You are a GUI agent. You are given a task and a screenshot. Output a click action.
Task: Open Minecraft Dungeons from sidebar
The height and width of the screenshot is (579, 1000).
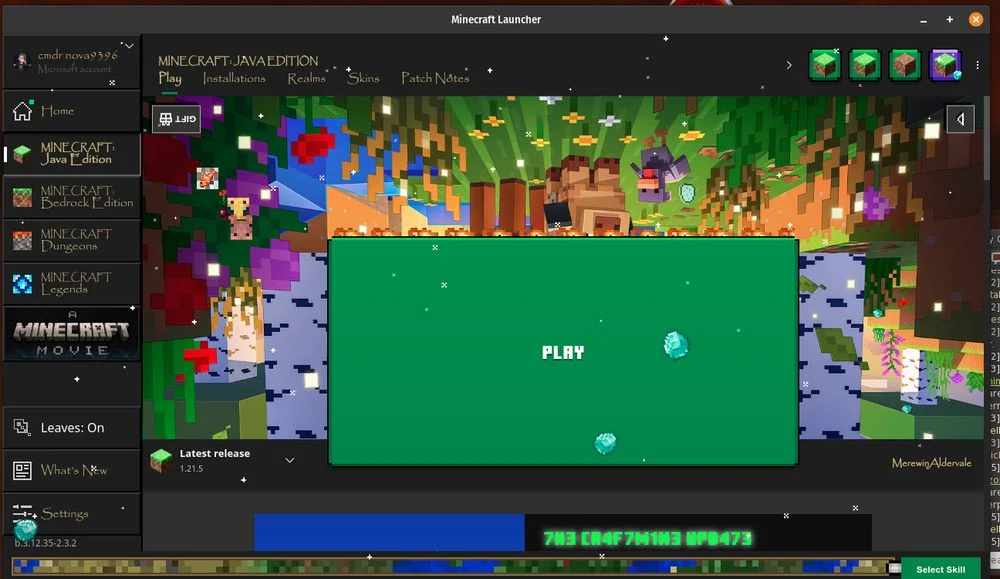[x=72, y=240]
